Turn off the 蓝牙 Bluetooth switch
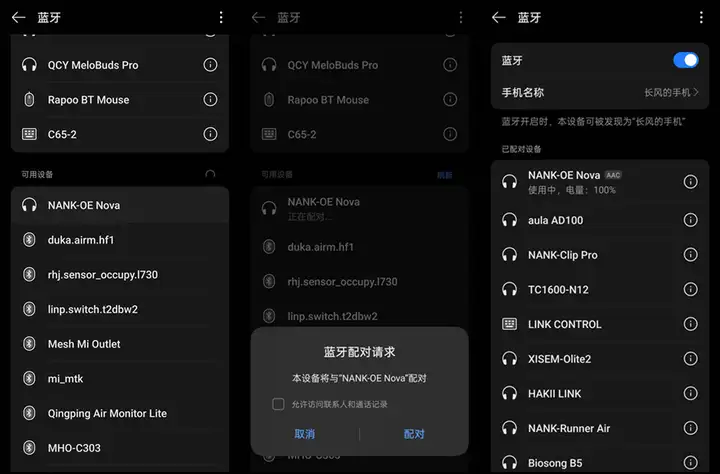The width and height of the screenshot is (720, 474). point(686,60)
